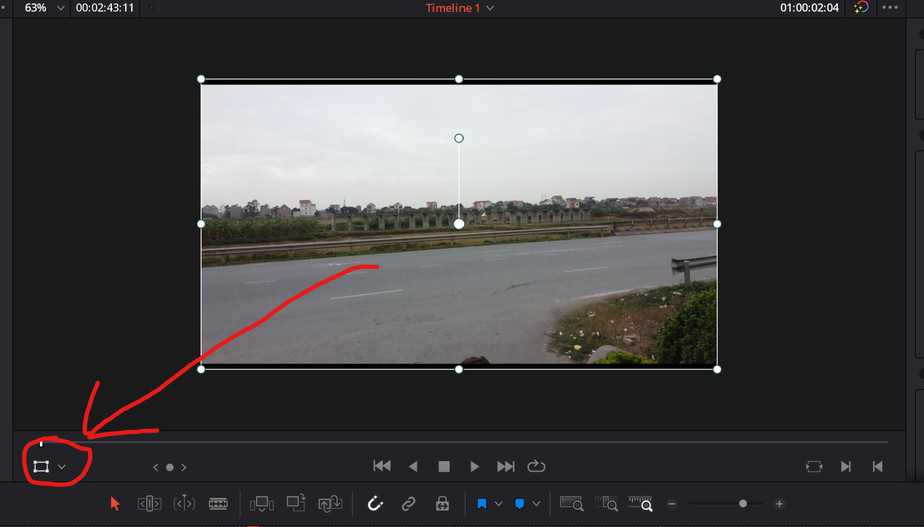Click the 01:00:02:04 timecode field
Image resolution: width=924 pixels, height=527 pixels.
coord(809,8)
